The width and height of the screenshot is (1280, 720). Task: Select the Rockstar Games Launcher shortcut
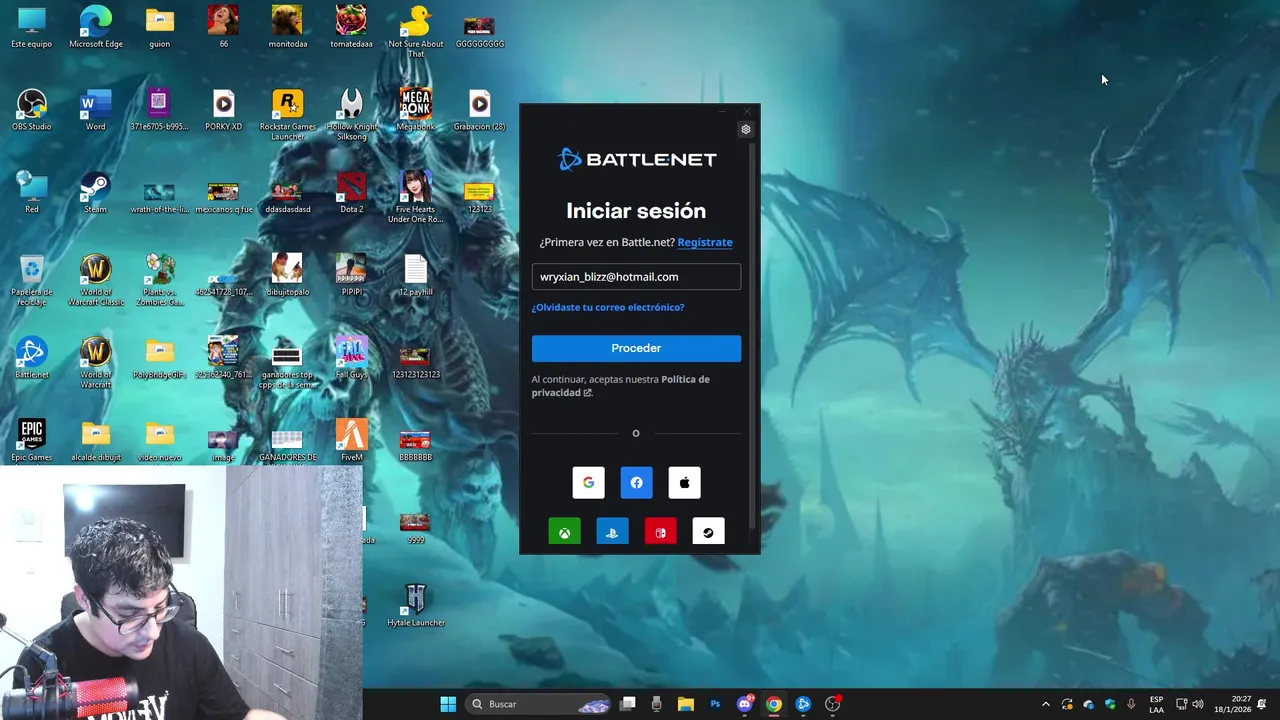287,114
